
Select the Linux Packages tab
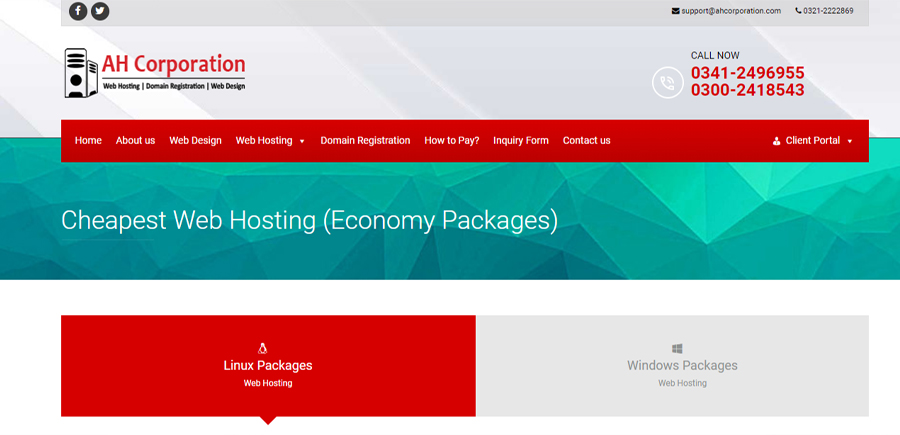(x=268, y=366)
